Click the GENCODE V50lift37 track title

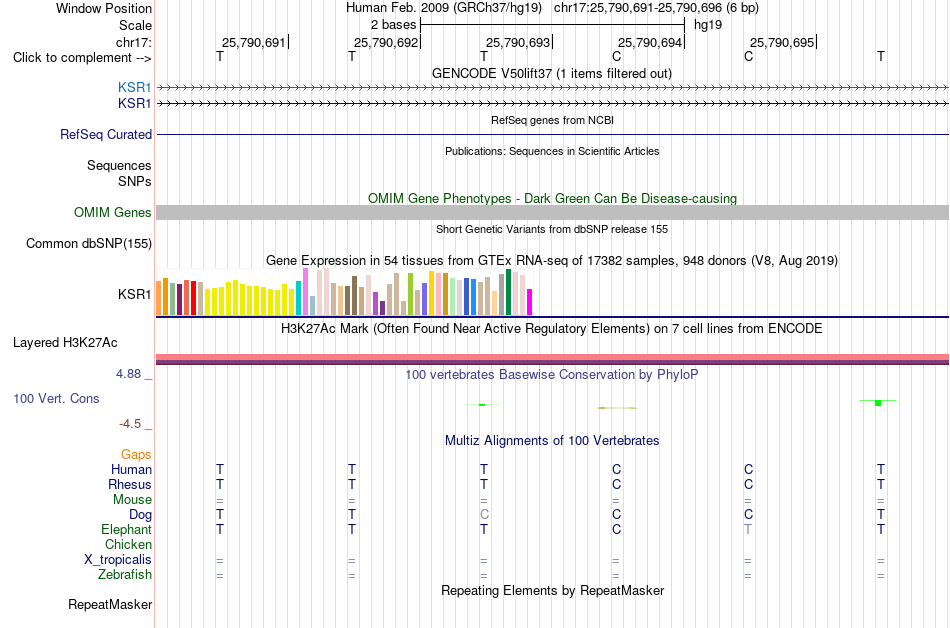[552, 74]
